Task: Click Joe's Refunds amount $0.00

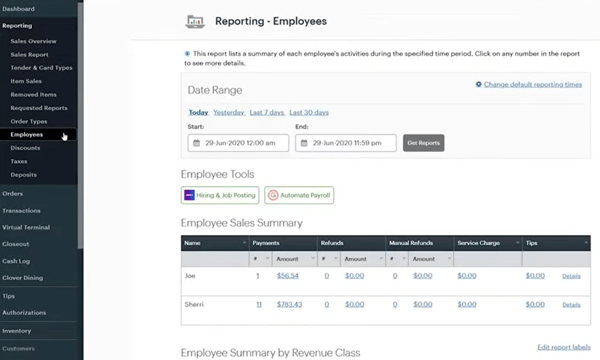Action: tap(354, 275)
